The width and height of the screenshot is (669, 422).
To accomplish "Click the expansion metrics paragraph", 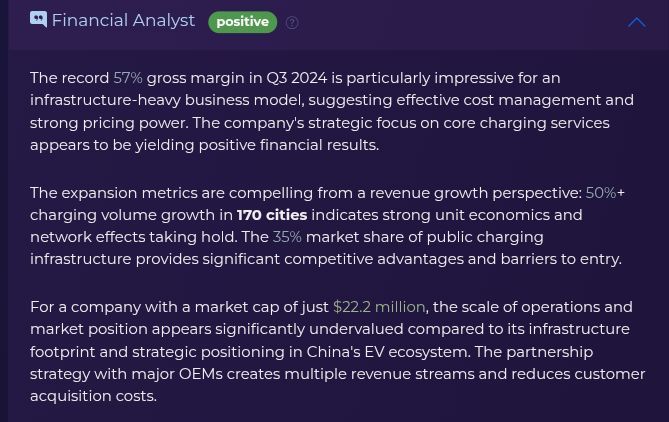I will pos(327,226).
